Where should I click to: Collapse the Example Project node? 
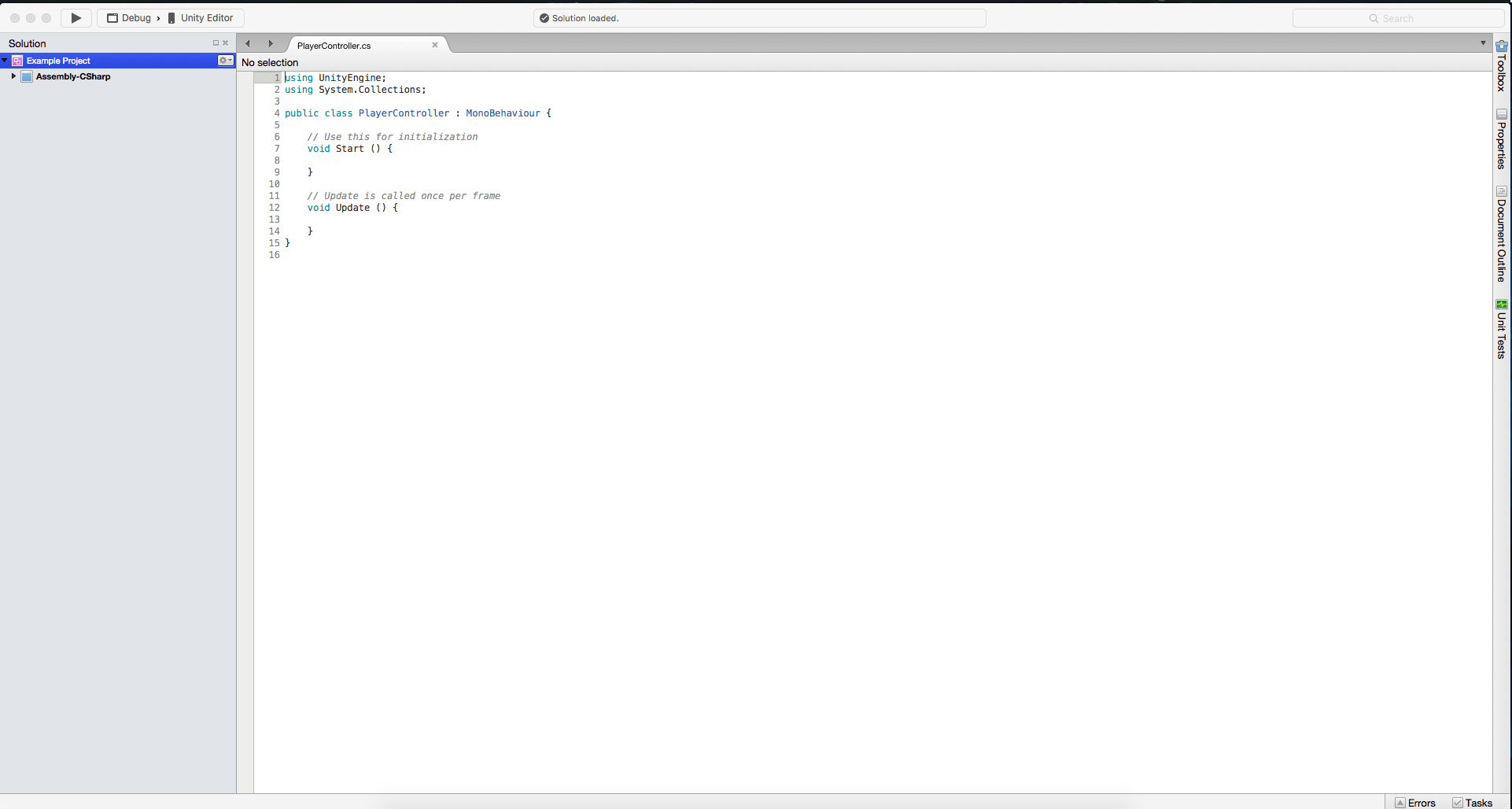[5, 61]
